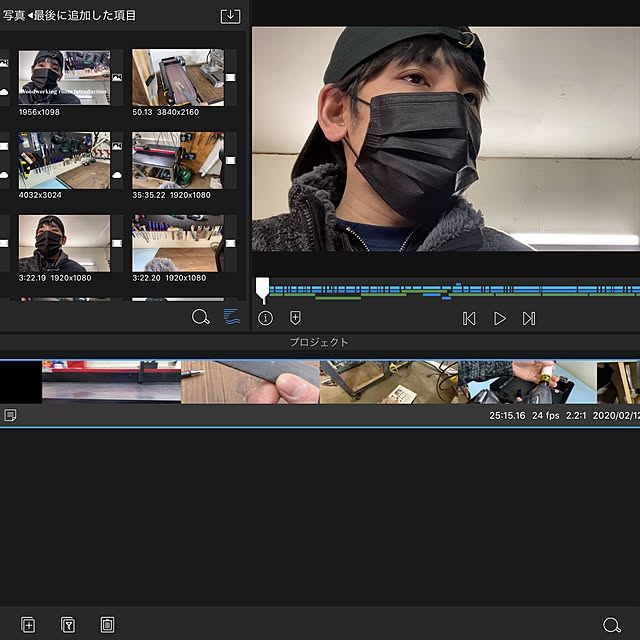Skip to the next clip end

pos(529,318)
